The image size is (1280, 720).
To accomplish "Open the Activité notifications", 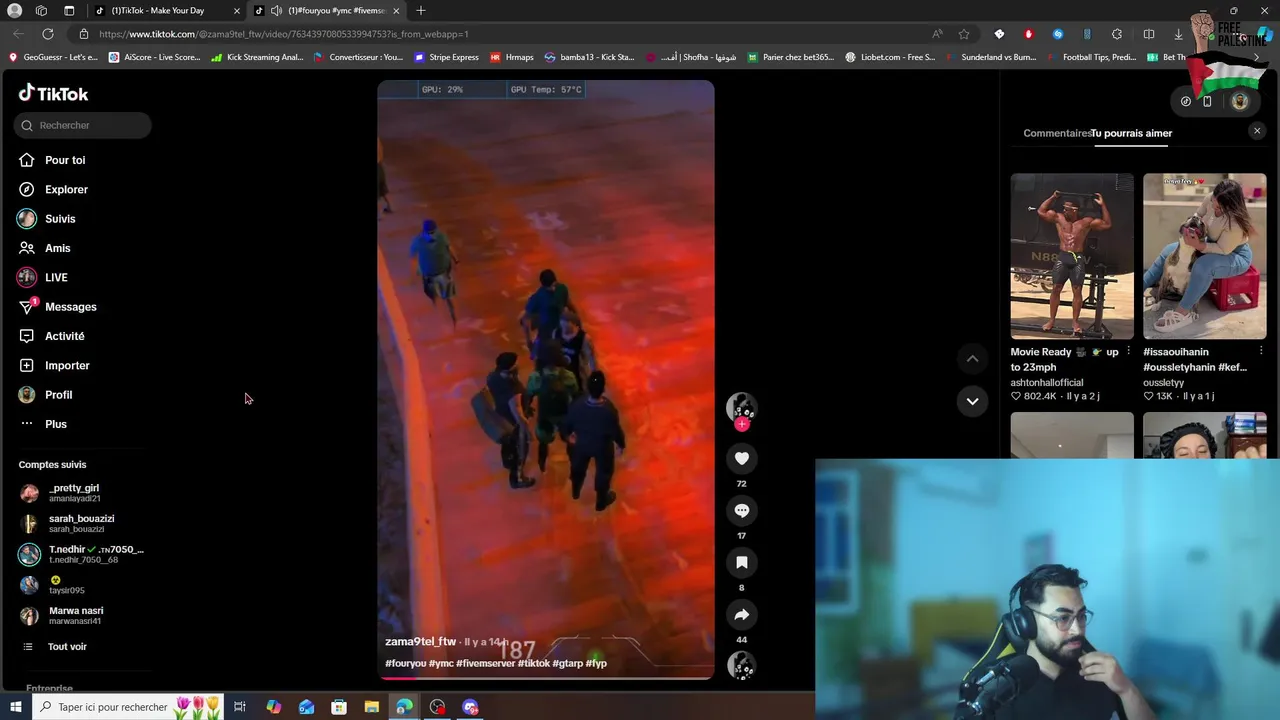I will point(64,336).
